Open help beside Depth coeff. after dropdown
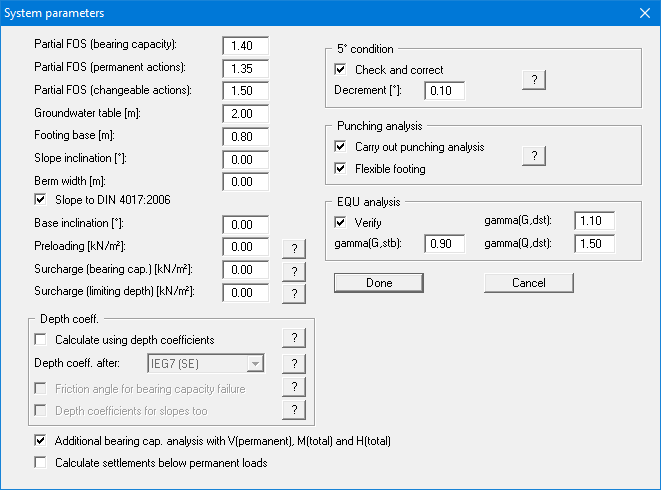Image resolution: width=661 pixels, height=490 pixels. click(x=294, y=363)
